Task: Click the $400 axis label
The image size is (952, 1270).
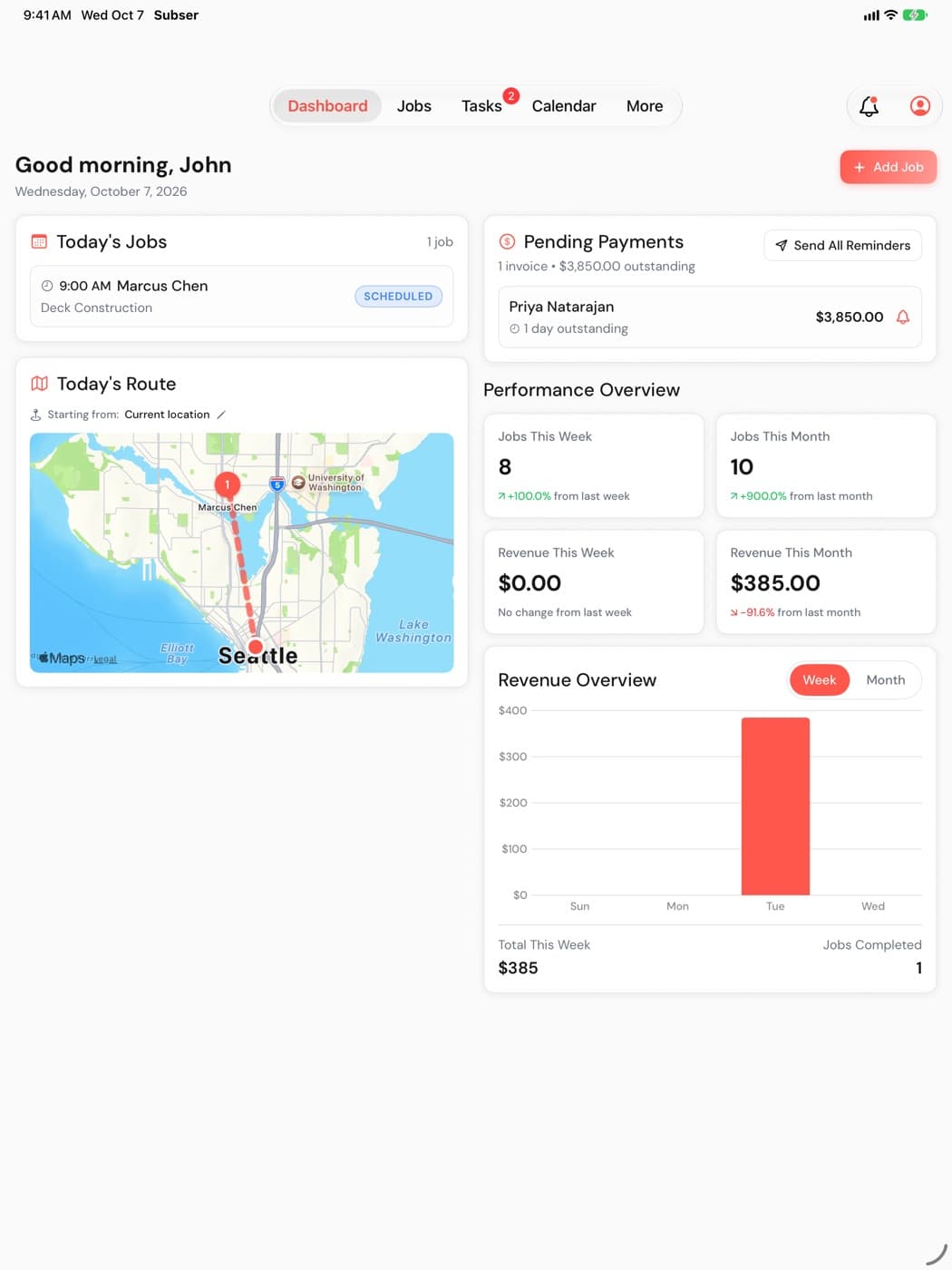Action: tap(512, 710)
